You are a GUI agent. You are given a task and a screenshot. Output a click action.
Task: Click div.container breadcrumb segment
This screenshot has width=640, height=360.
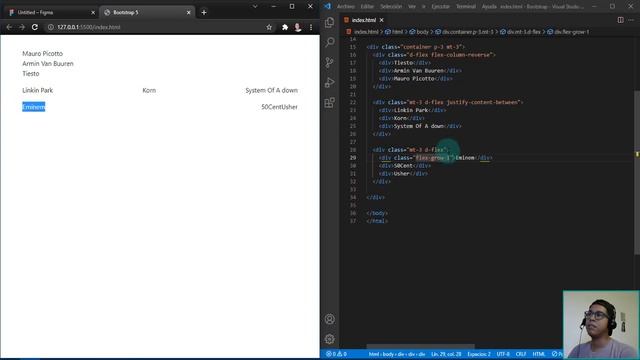pyautogui.click(x=468, y=31)
